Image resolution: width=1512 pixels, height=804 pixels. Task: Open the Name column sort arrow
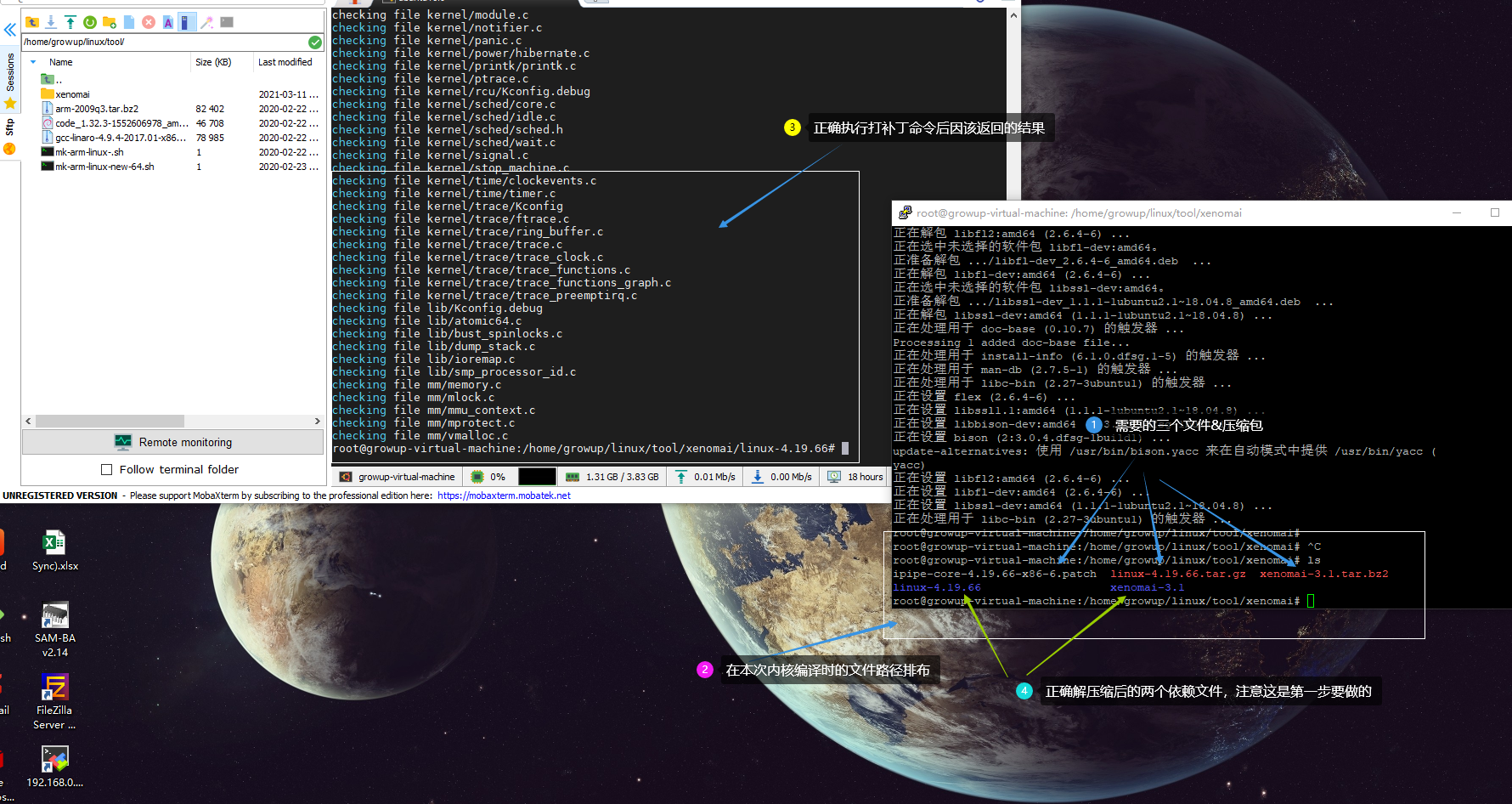click(x=34, y=61)
